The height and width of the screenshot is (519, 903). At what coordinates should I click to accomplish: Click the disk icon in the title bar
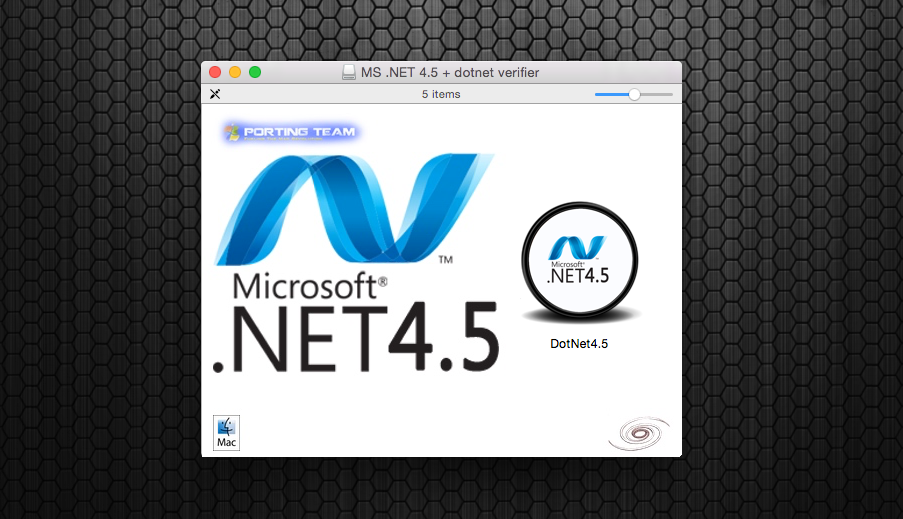pyautogui.click(x=348, y=73)
